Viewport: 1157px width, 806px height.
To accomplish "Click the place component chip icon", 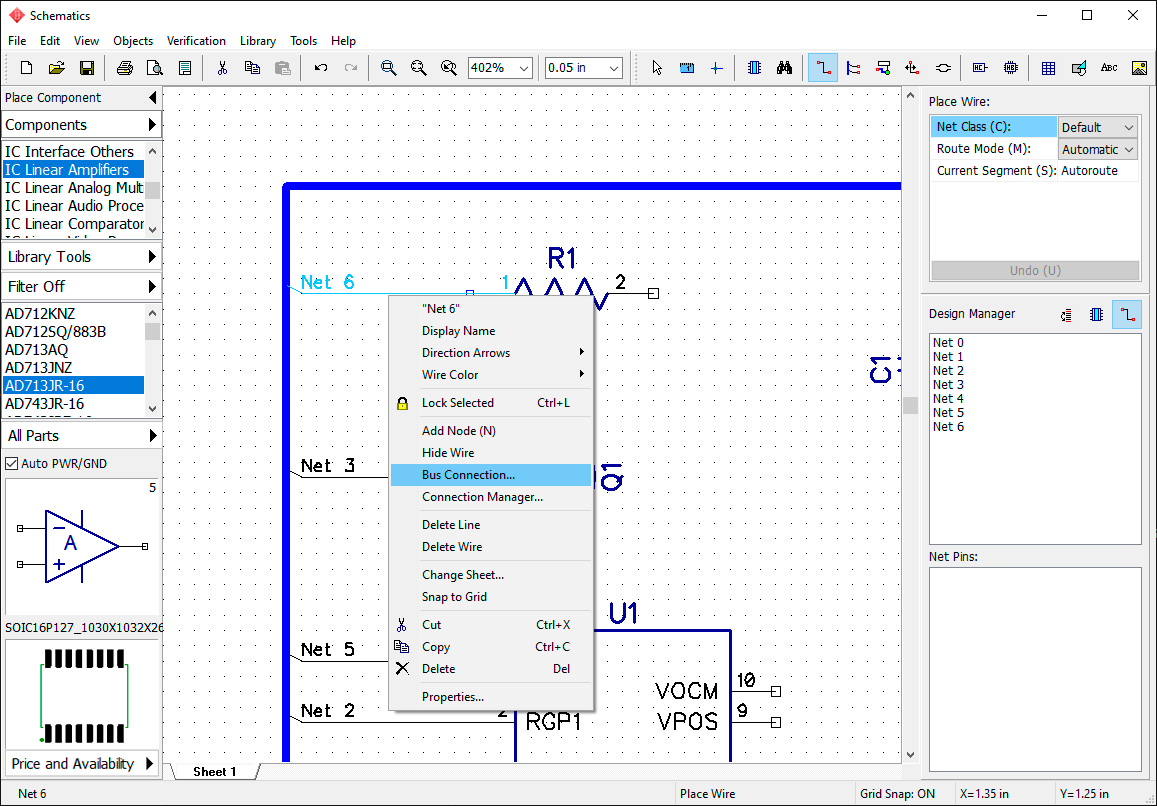I will [x=754, y=68].
